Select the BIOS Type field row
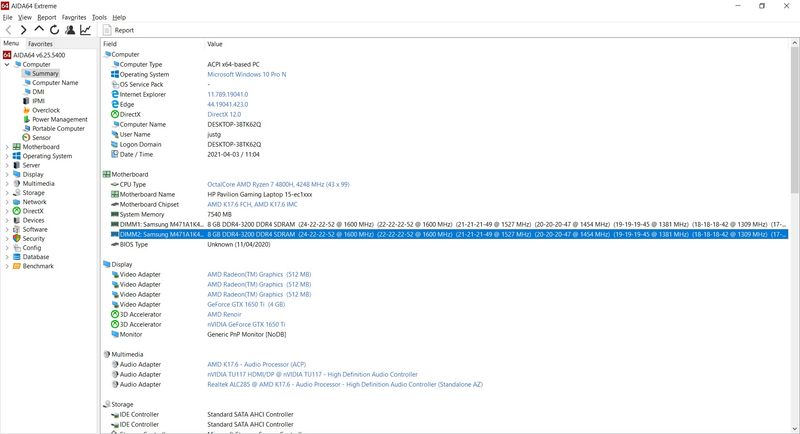 [x=134, y=245]
